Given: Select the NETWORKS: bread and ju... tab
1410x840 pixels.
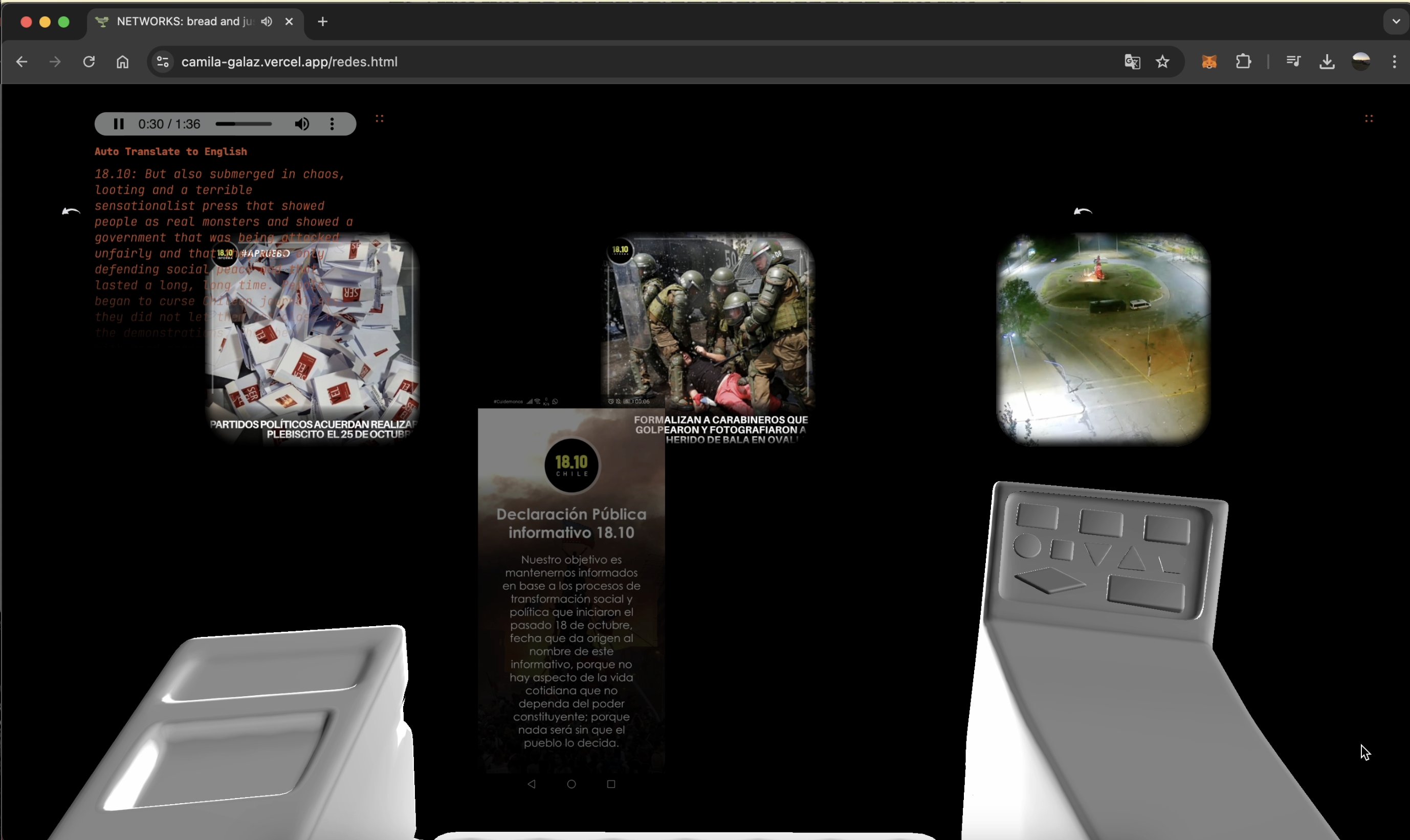Looking at the screenshot, I should tap(195, 21).
